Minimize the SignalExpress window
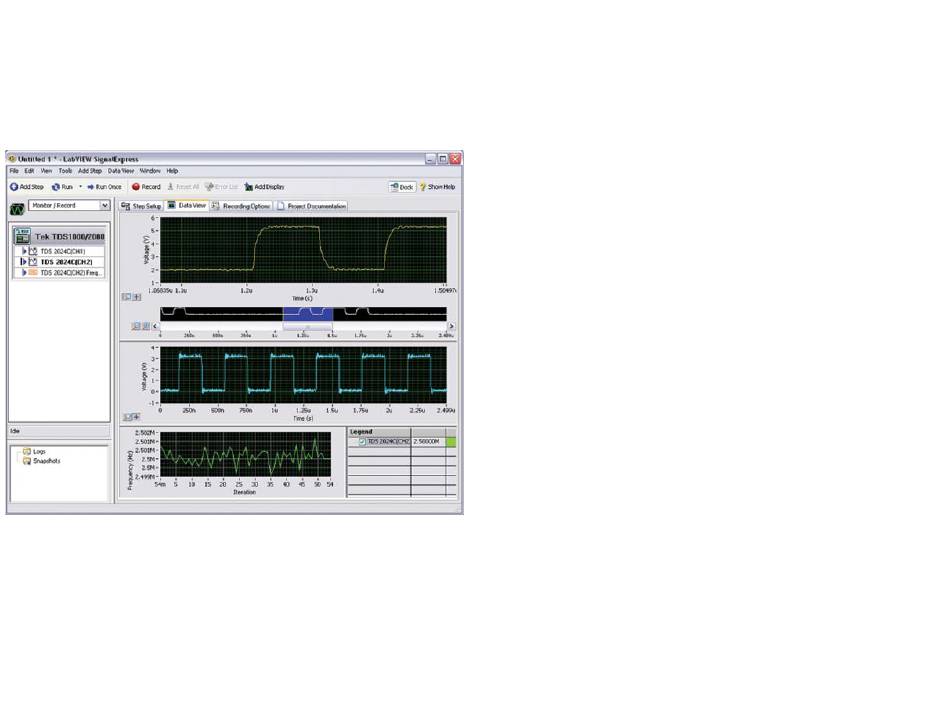Screen dimensions: 950x715 click(x=430, y=159)
